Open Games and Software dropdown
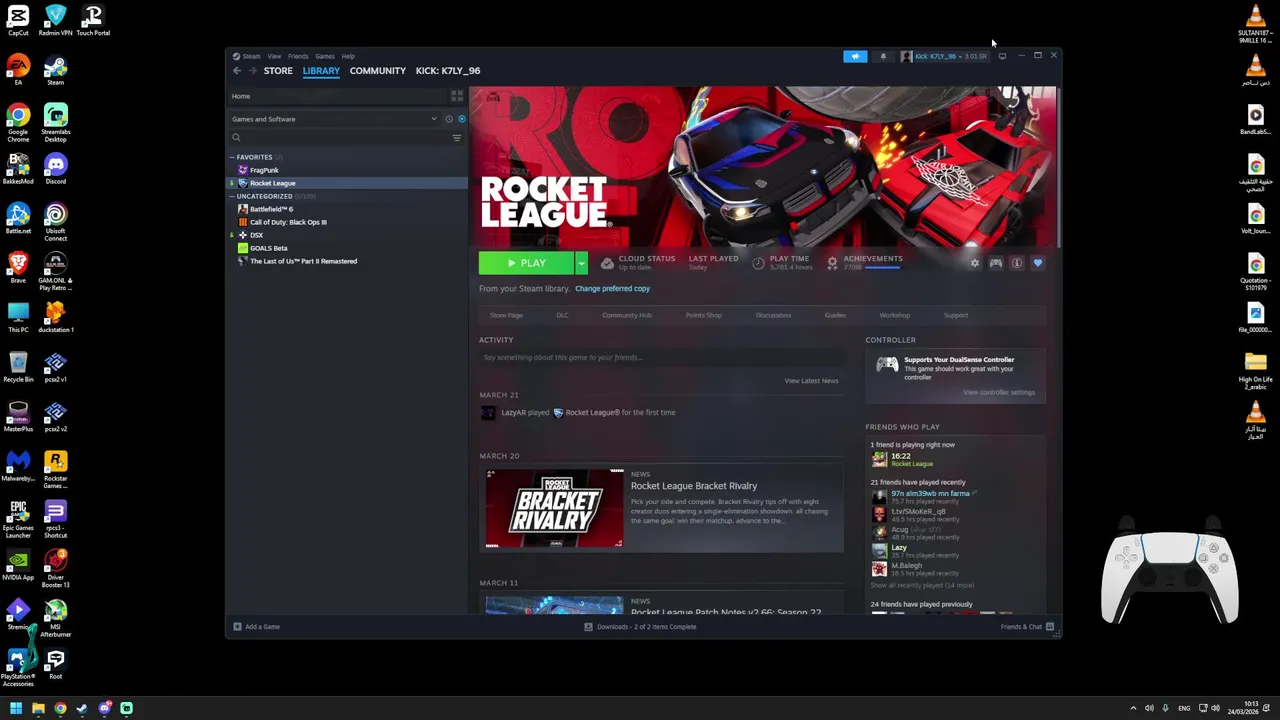Viewport: 1280px width, 720px height. click(x=335, y=119)
